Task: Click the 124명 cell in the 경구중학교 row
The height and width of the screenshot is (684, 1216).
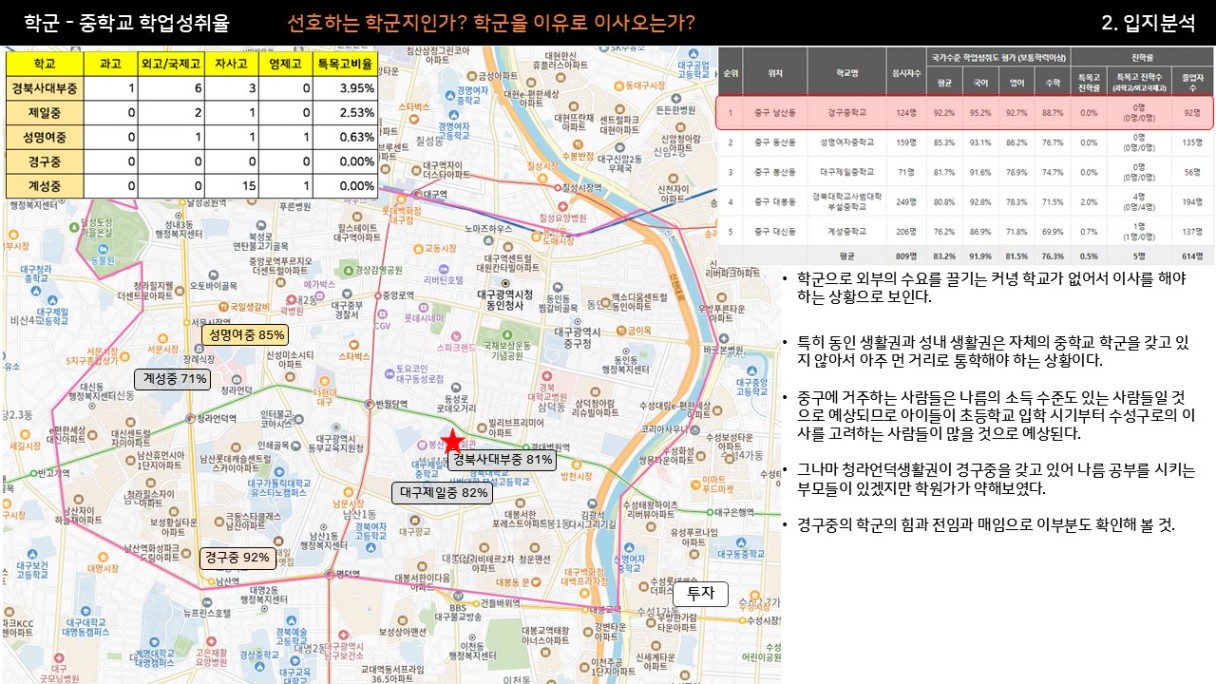Action: [x=906, y=111]
